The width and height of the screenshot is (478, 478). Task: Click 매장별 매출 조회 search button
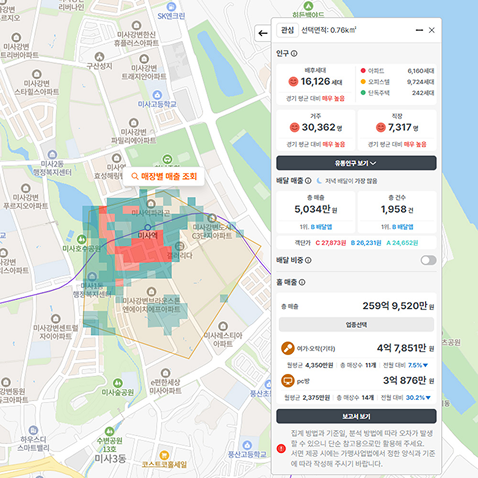(x=164, y=176)
